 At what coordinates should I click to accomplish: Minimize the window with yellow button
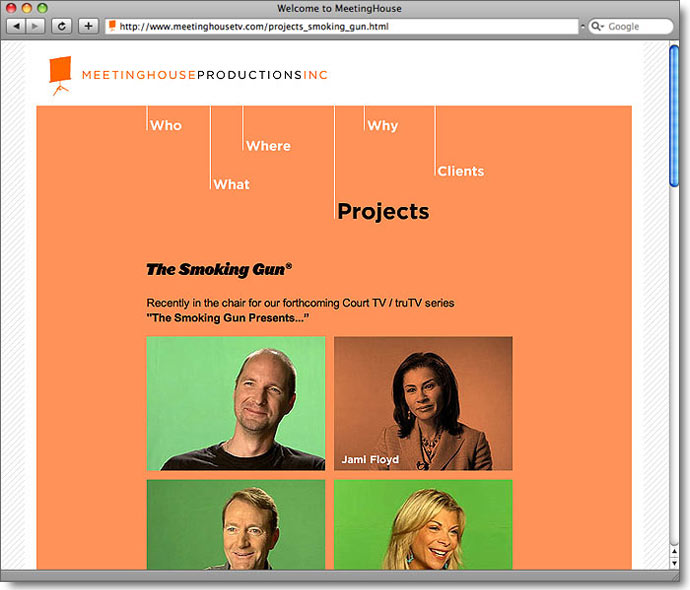point(27,8)
